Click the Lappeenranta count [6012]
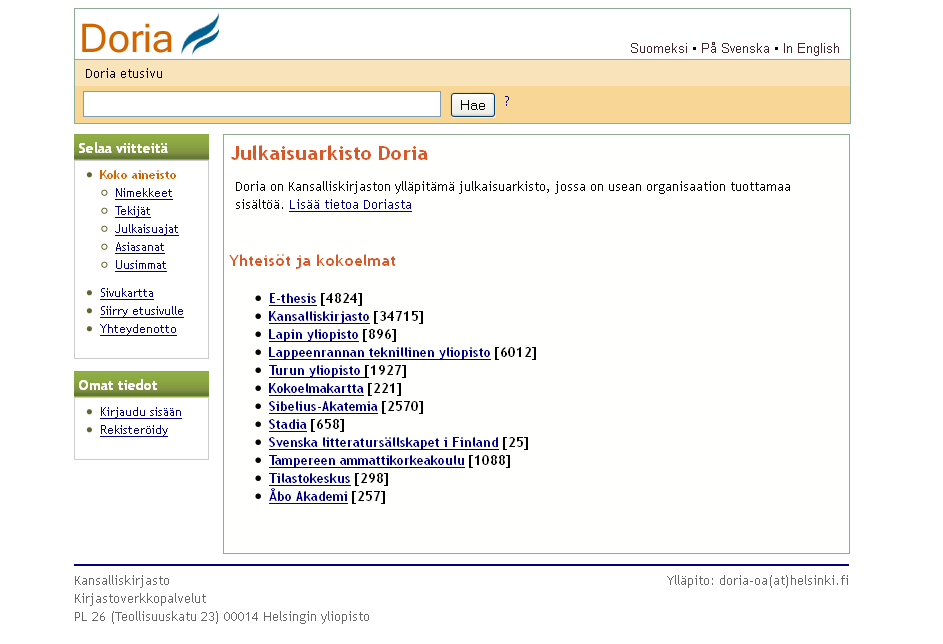This screenshot has width=943, height=644. [x=515, y=352]
